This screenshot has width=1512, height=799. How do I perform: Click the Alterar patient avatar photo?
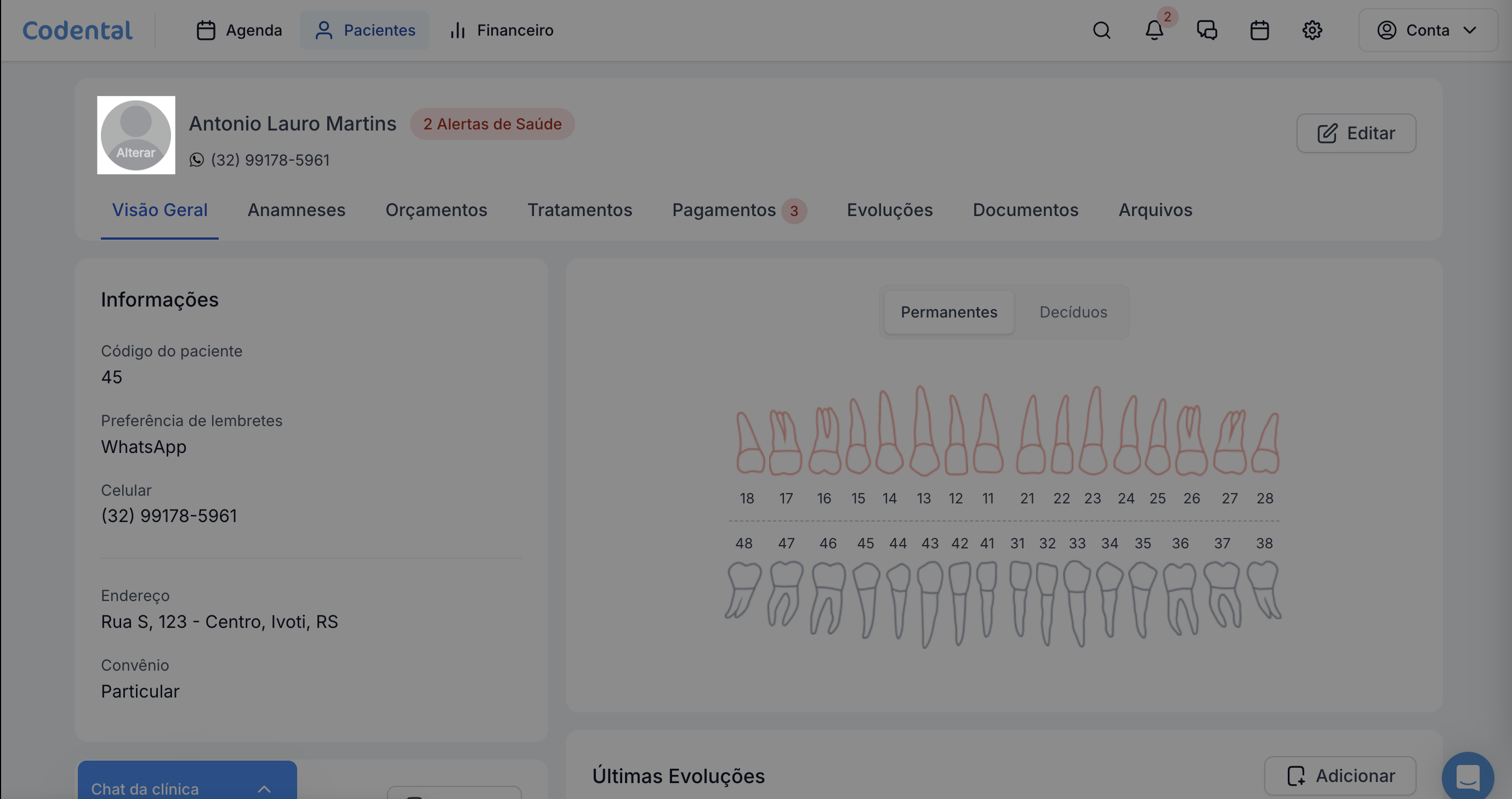[x=135, y=135]
